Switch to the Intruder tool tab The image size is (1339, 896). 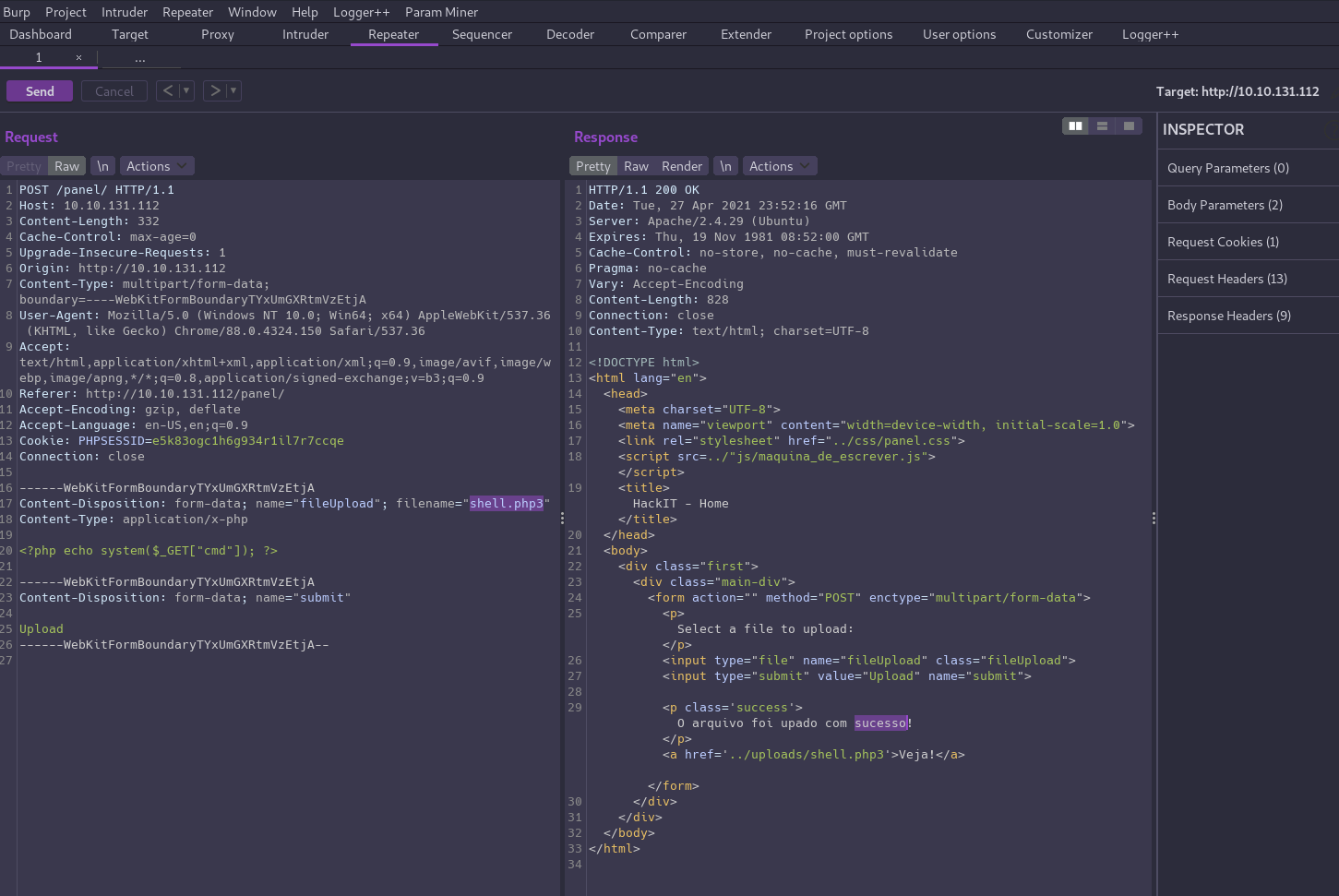tap(305, 34)
